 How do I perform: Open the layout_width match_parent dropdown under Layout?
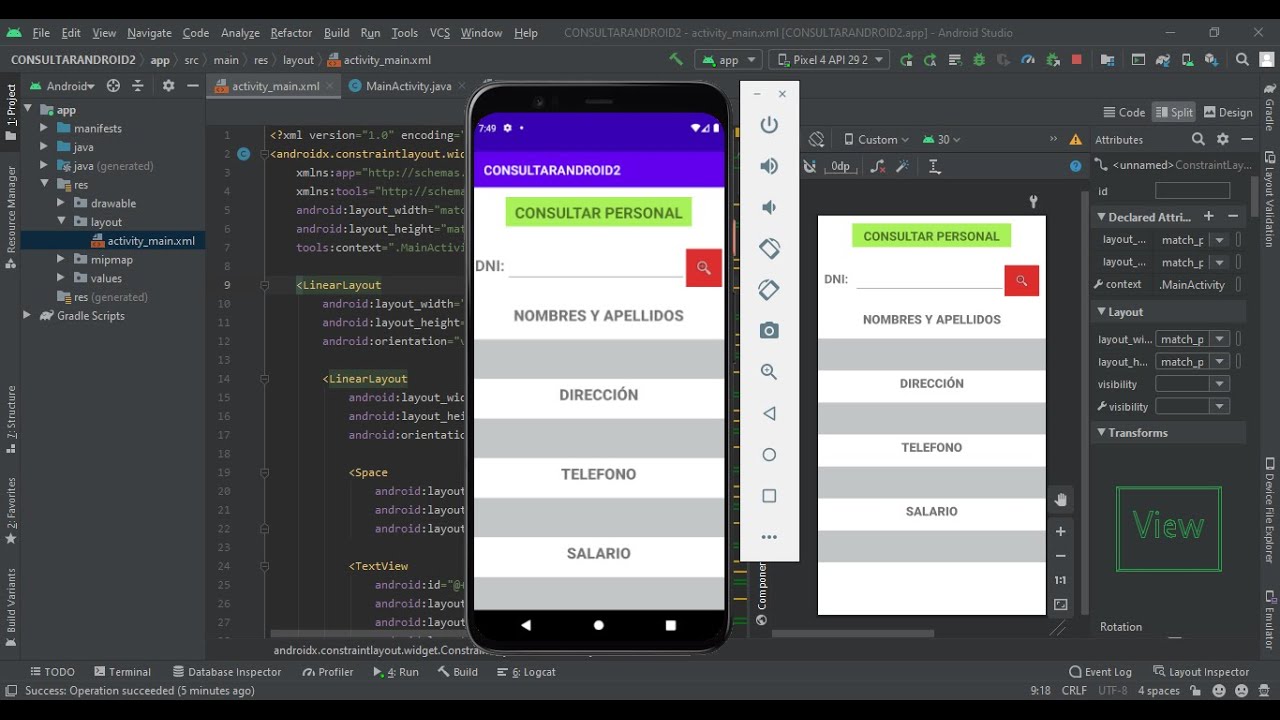coord(1219,339)
